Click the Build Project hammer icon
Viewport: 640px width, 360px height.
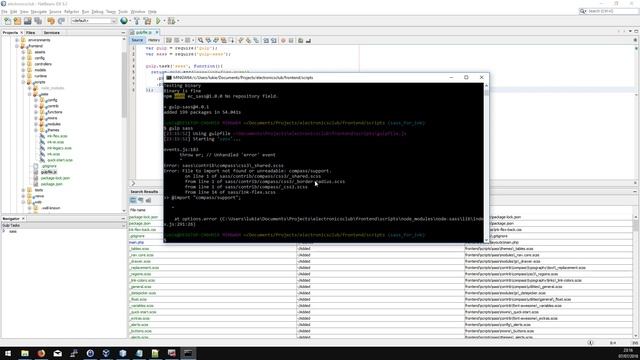coord(137,21)
